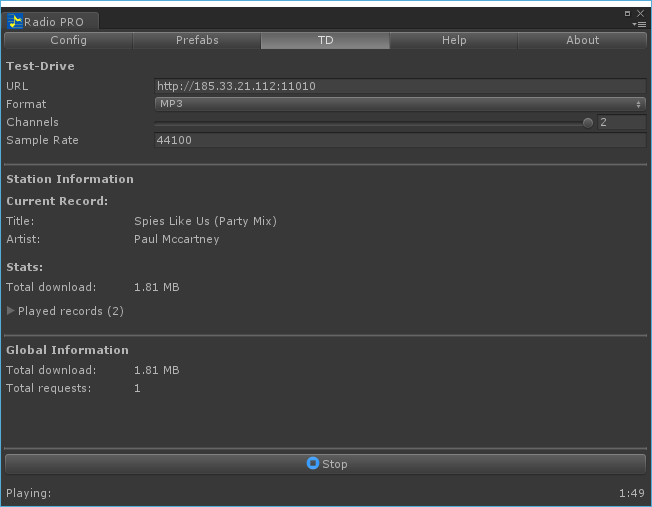This screenshot has height=507, width=652.
Task: Show the About tab
Action: point(582,41)
